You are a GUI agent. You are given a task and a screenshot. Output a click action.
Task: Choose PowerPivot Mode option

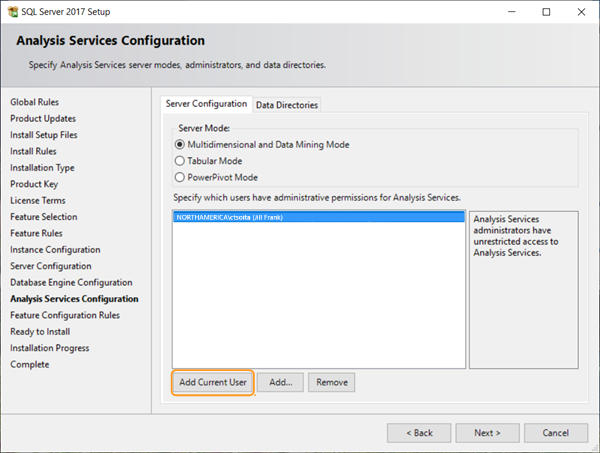point(180,176)
